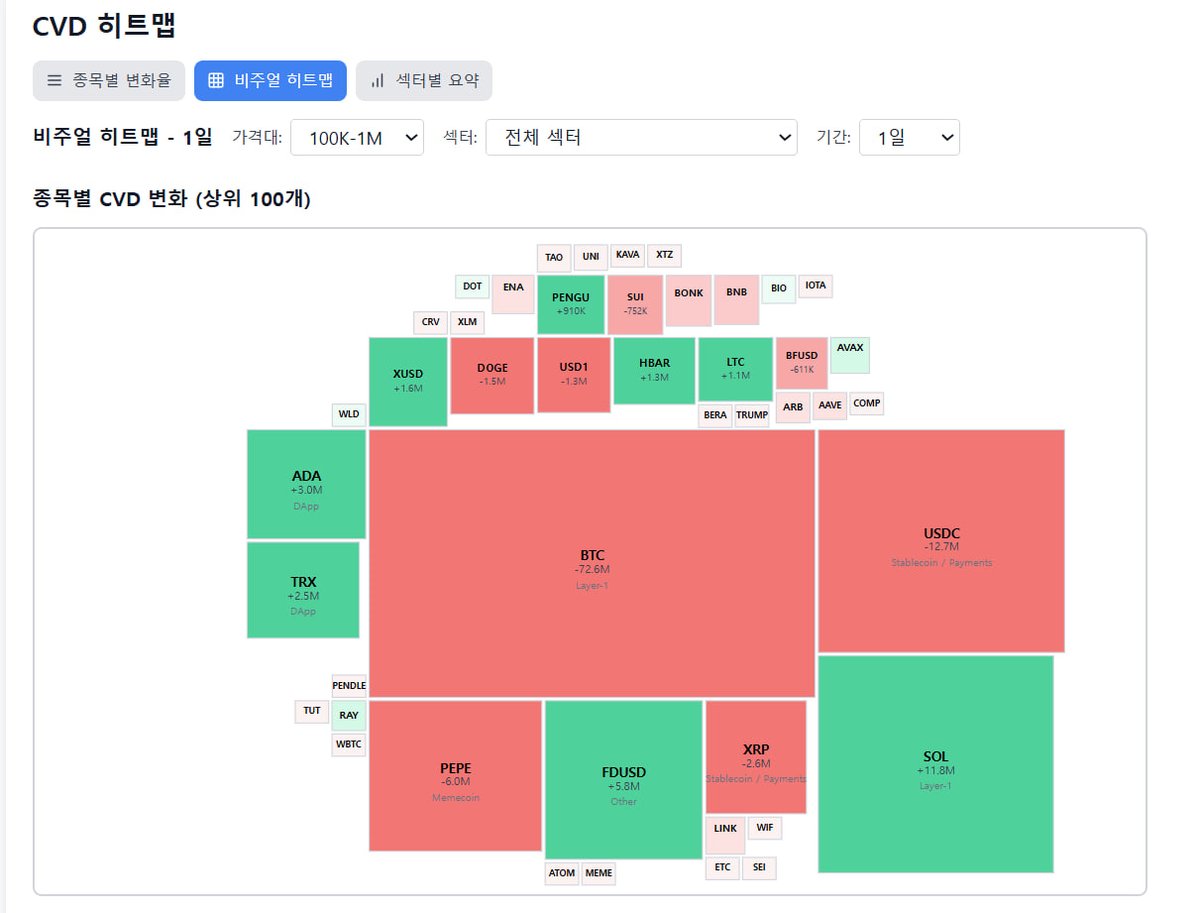The height and width of the screenshot is (913, 1199).
Task: Select the HBAR heatmap tile
Action: 654,370
